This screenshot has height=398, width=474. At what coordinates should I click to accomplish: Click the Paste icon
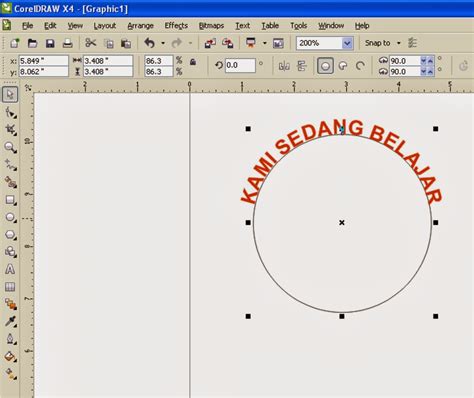click(126, 43)
